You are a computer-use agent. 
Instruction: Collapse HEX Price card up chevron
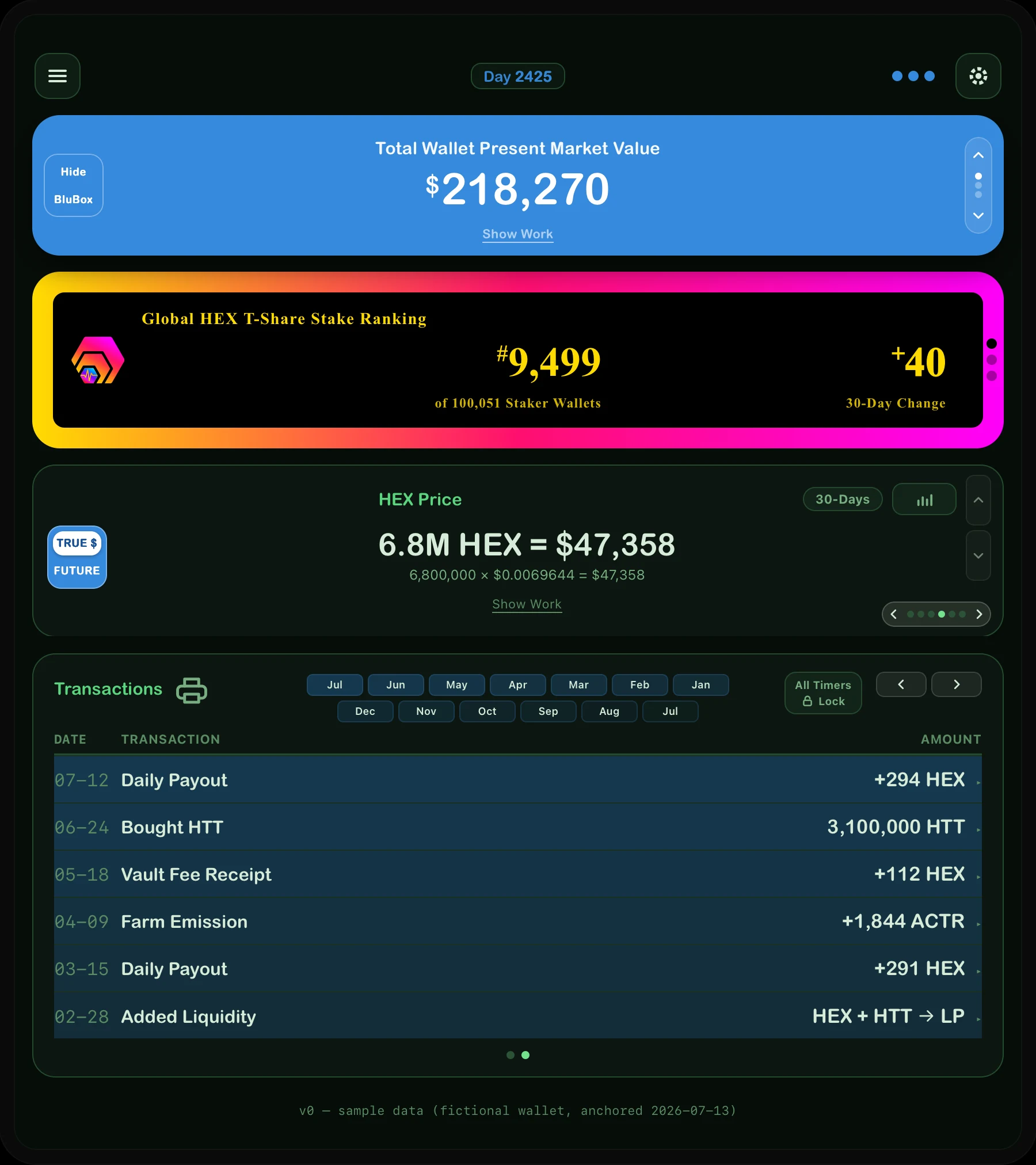click(978, 500)
